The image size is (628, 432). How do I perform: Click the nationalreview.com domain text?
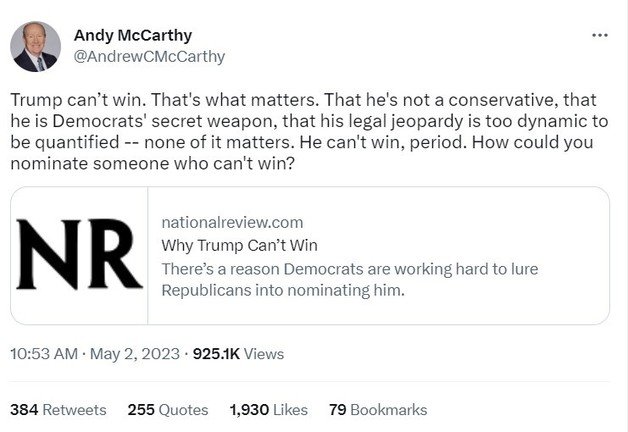(231, 222)
